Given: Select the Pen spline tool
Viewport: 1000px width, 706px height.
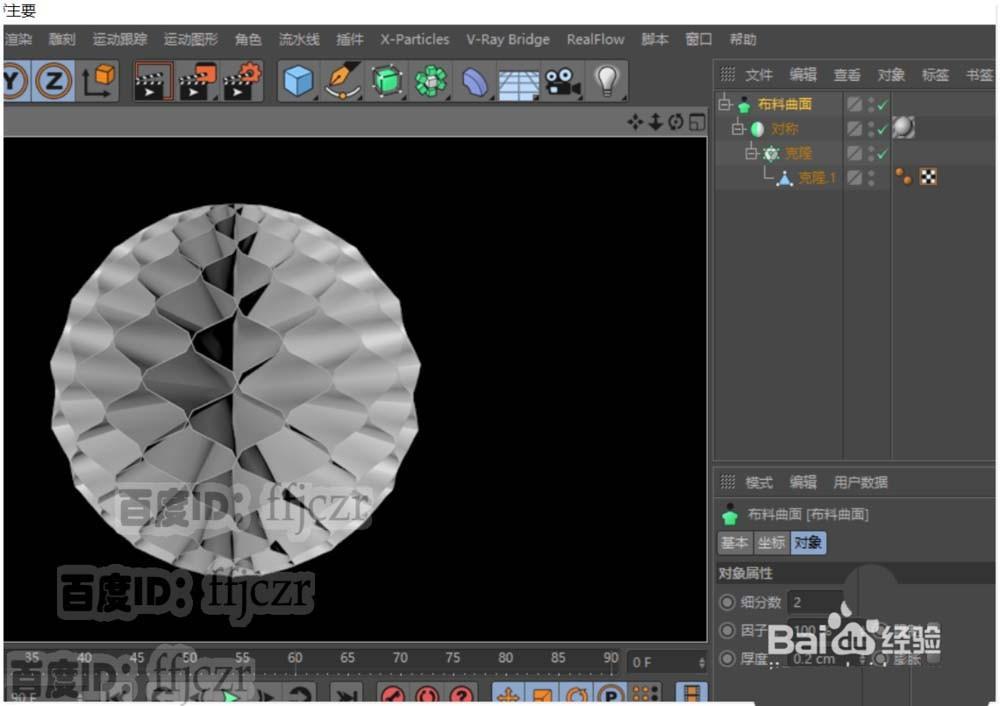Looking at the screenshot, I should [x=341, y=81].
